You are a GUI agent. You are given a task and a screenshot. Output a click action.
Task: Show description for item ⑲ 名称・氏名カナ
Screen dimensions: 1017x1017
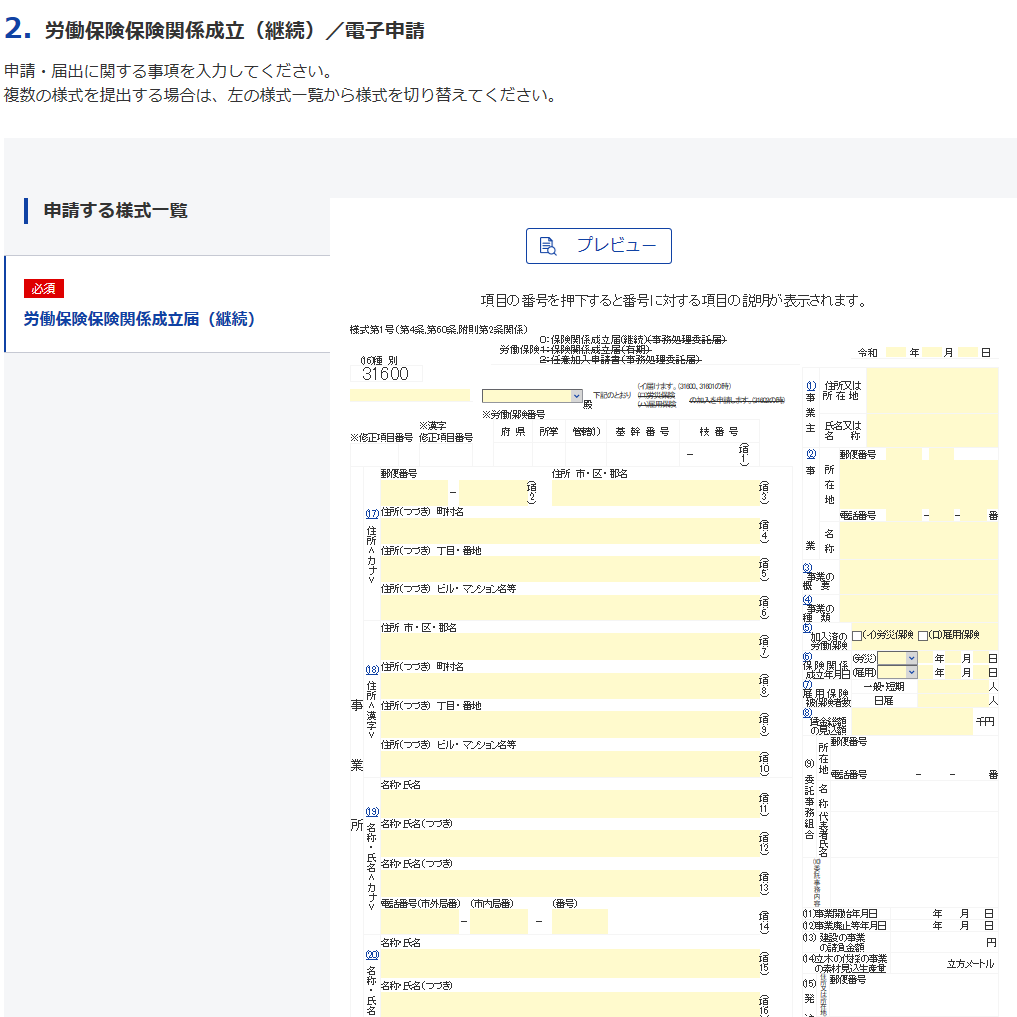[x=372, y=811]
